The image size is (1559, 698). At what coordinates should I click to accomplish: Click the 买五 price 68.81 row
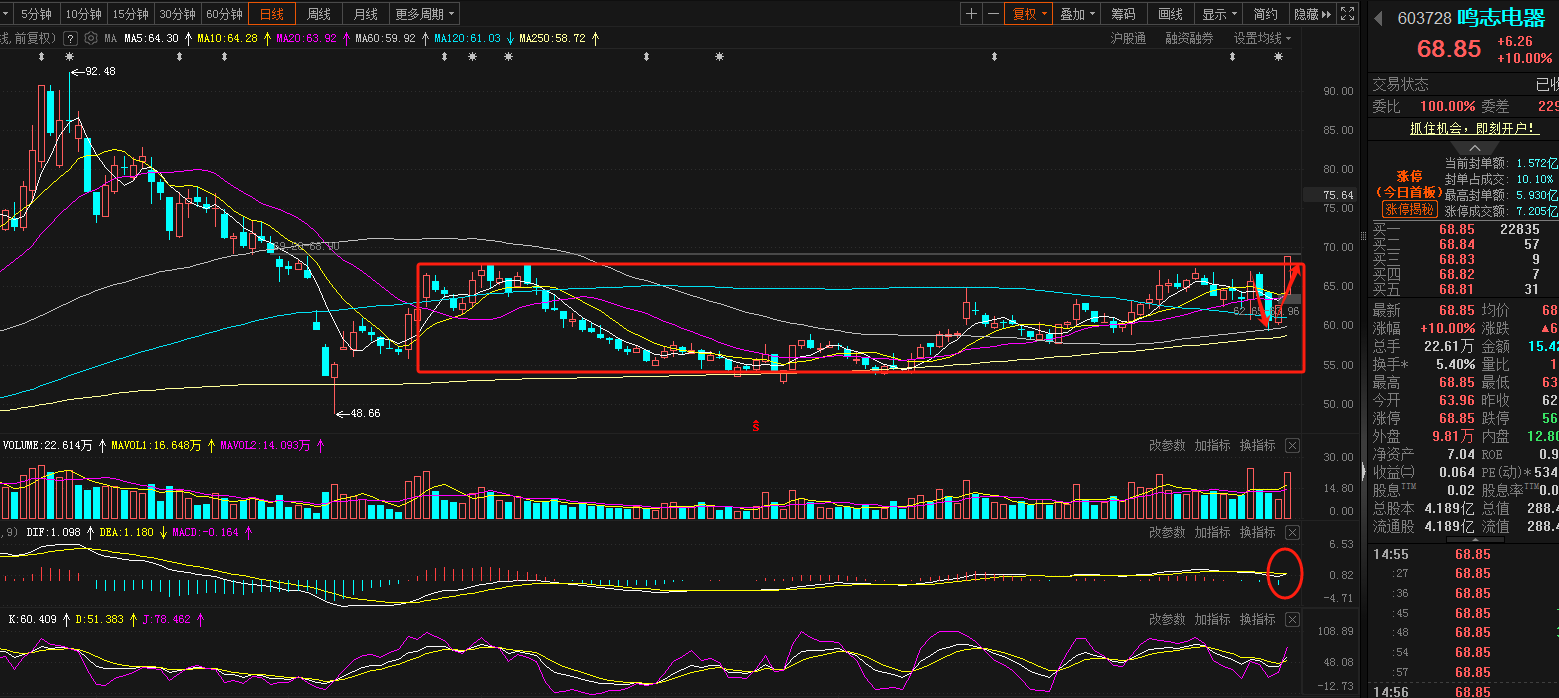coord(1464,289)
